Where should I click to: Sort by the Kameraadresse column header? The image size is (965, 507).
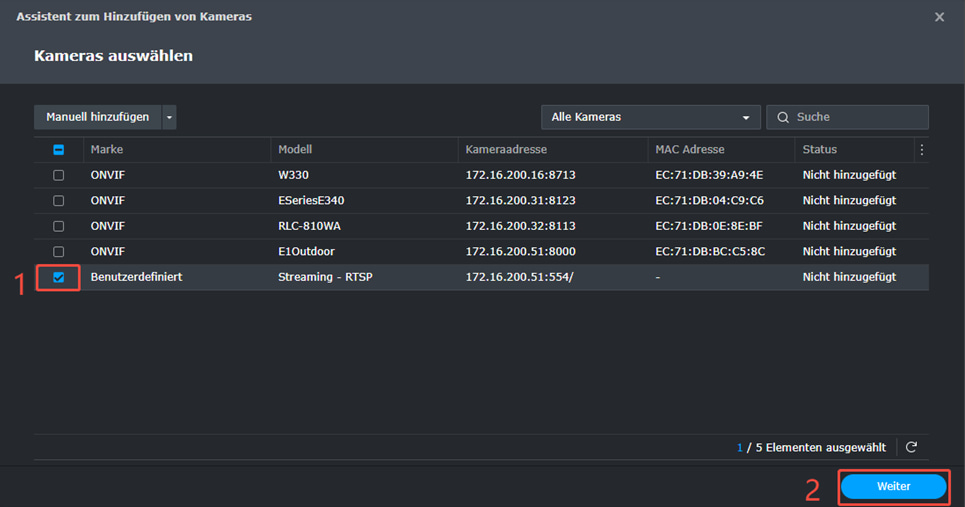506,150
